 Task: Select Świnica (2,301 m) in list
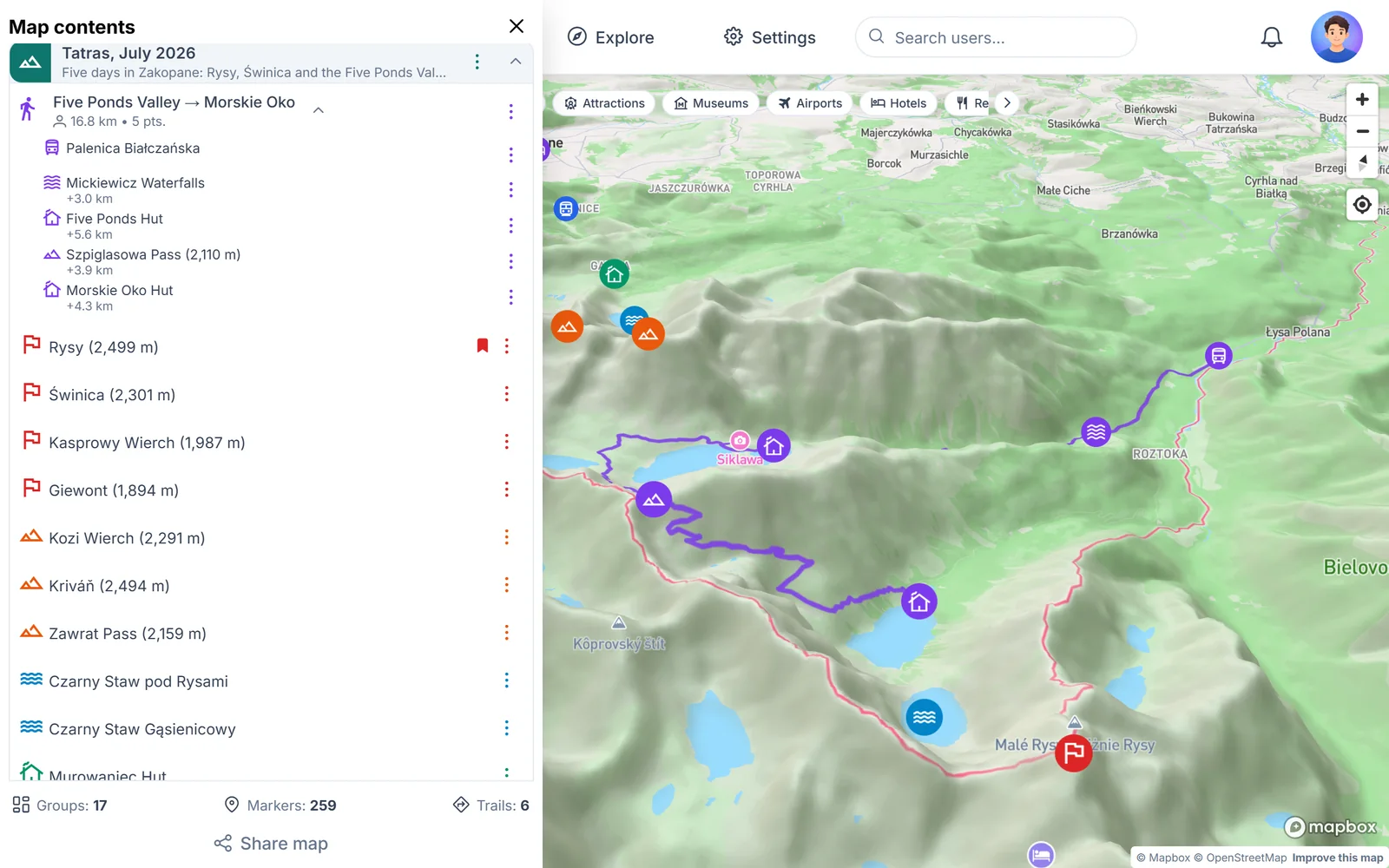(112, 395)
